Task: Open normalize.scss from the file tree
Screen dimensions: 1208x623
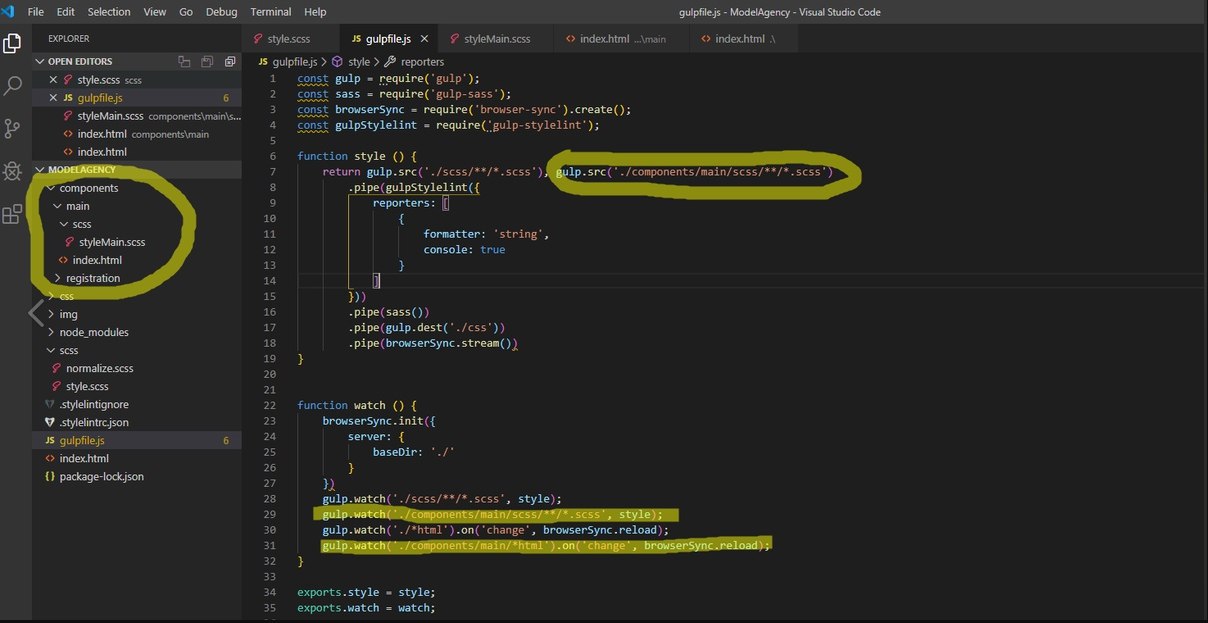Action: coord(99,368)
